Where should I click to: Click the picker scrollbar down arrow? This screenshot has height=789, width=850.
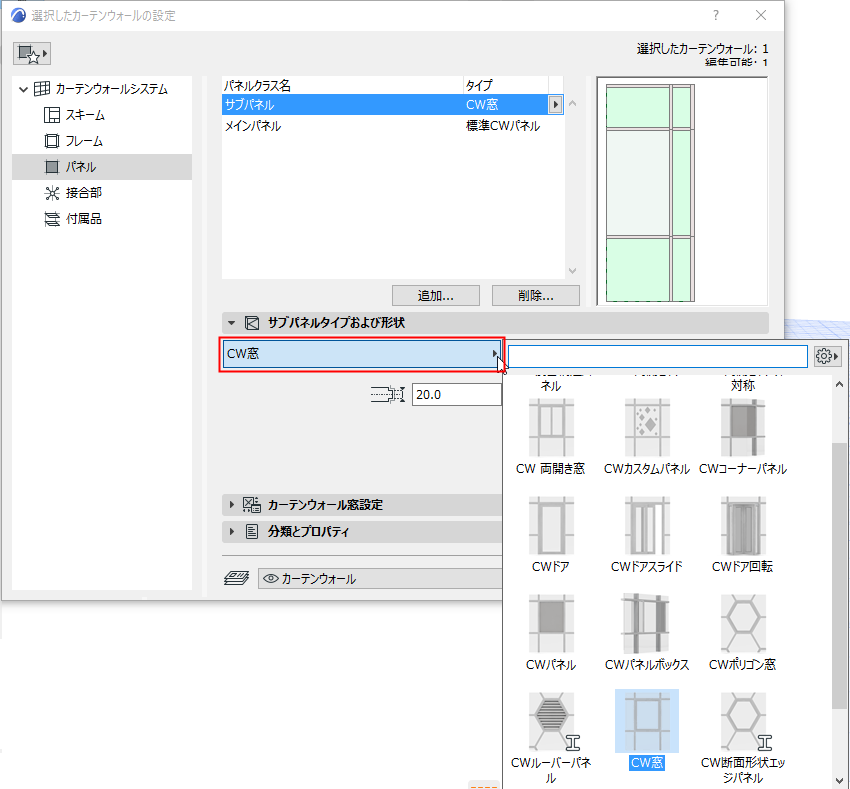(x=839, y=781)
